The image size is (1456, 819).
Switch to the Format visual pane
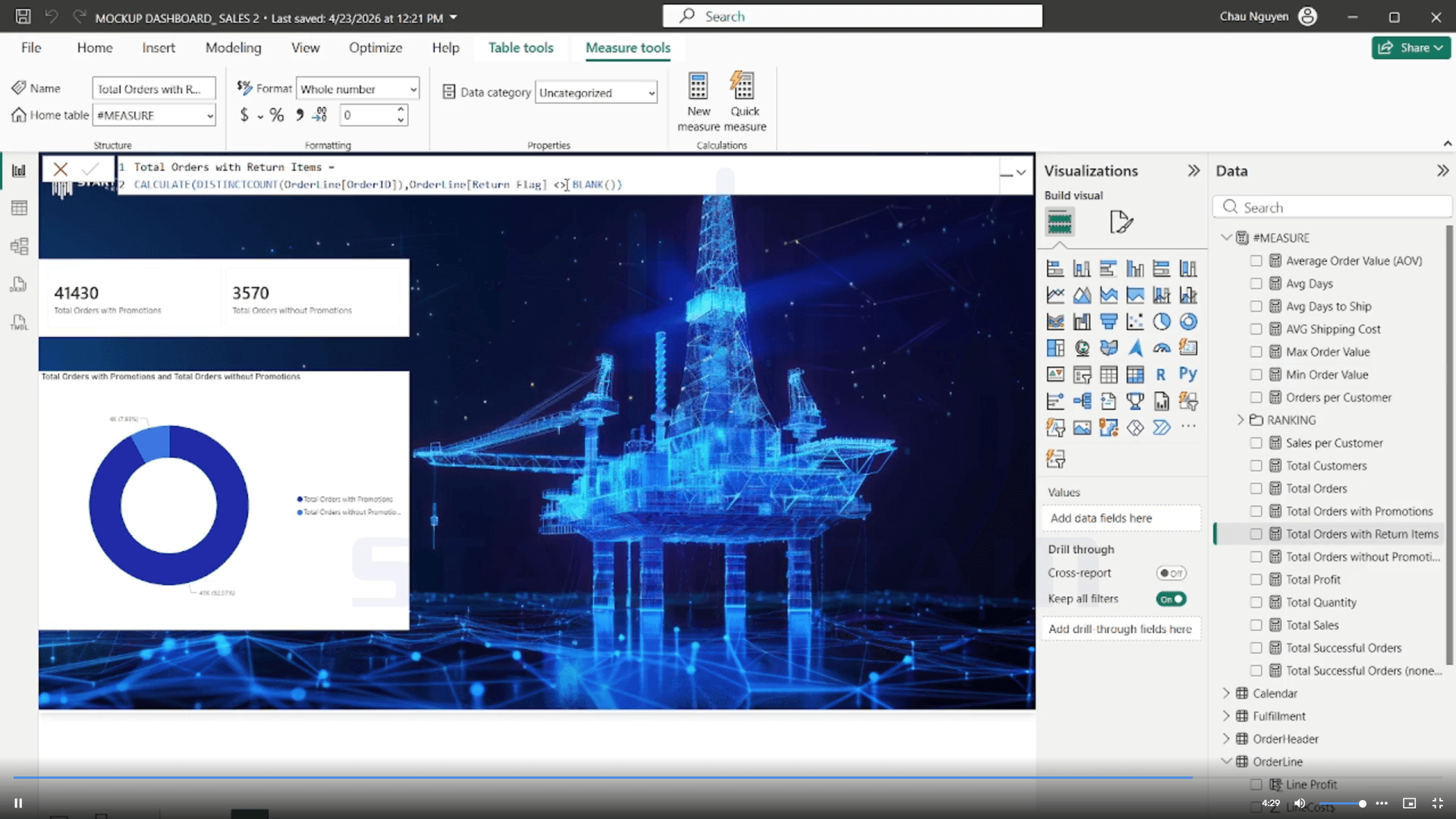tap(1121, 222)
